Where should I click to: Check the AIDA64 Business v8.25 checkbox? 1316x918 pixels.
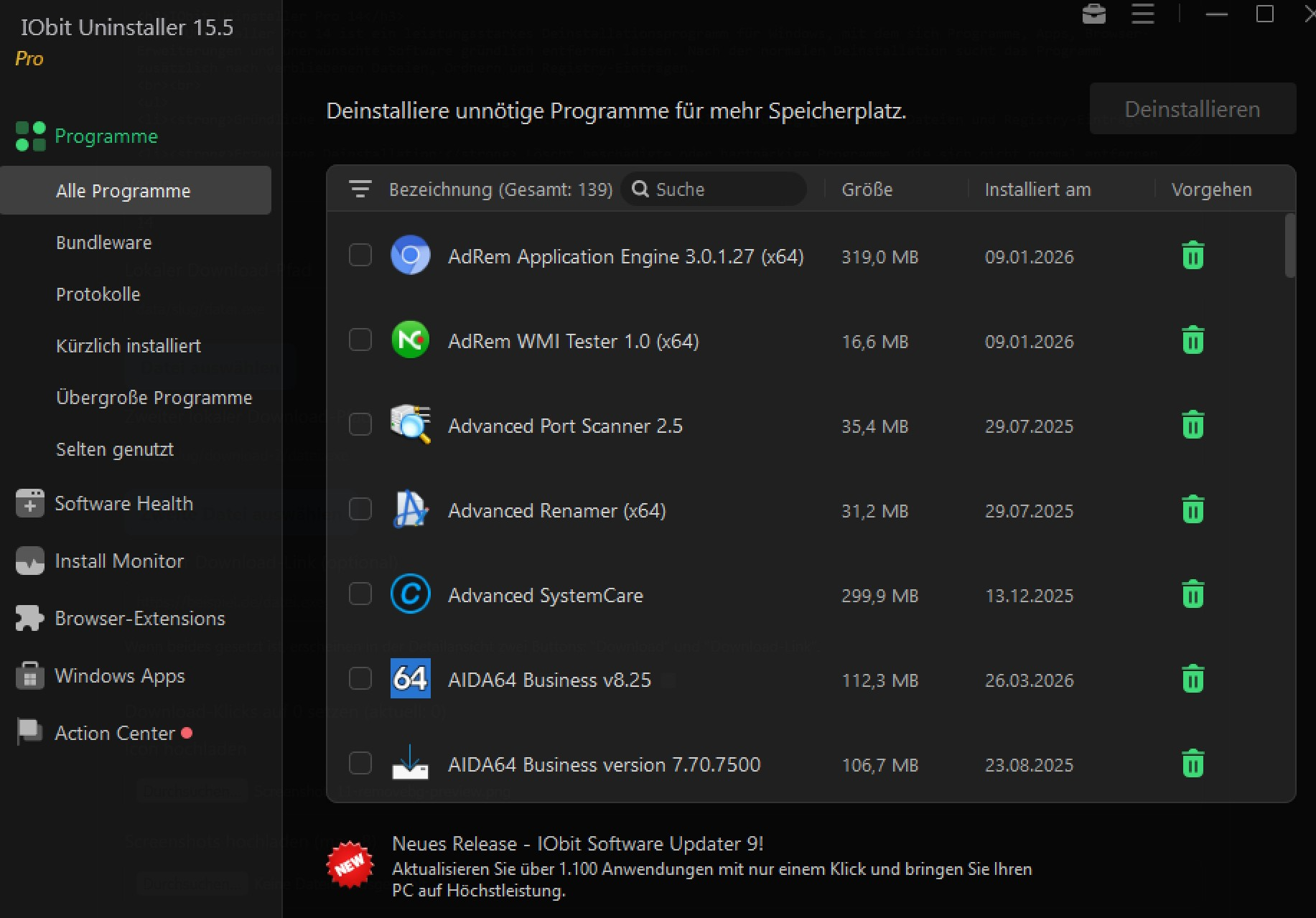click(x=360, y=678)
